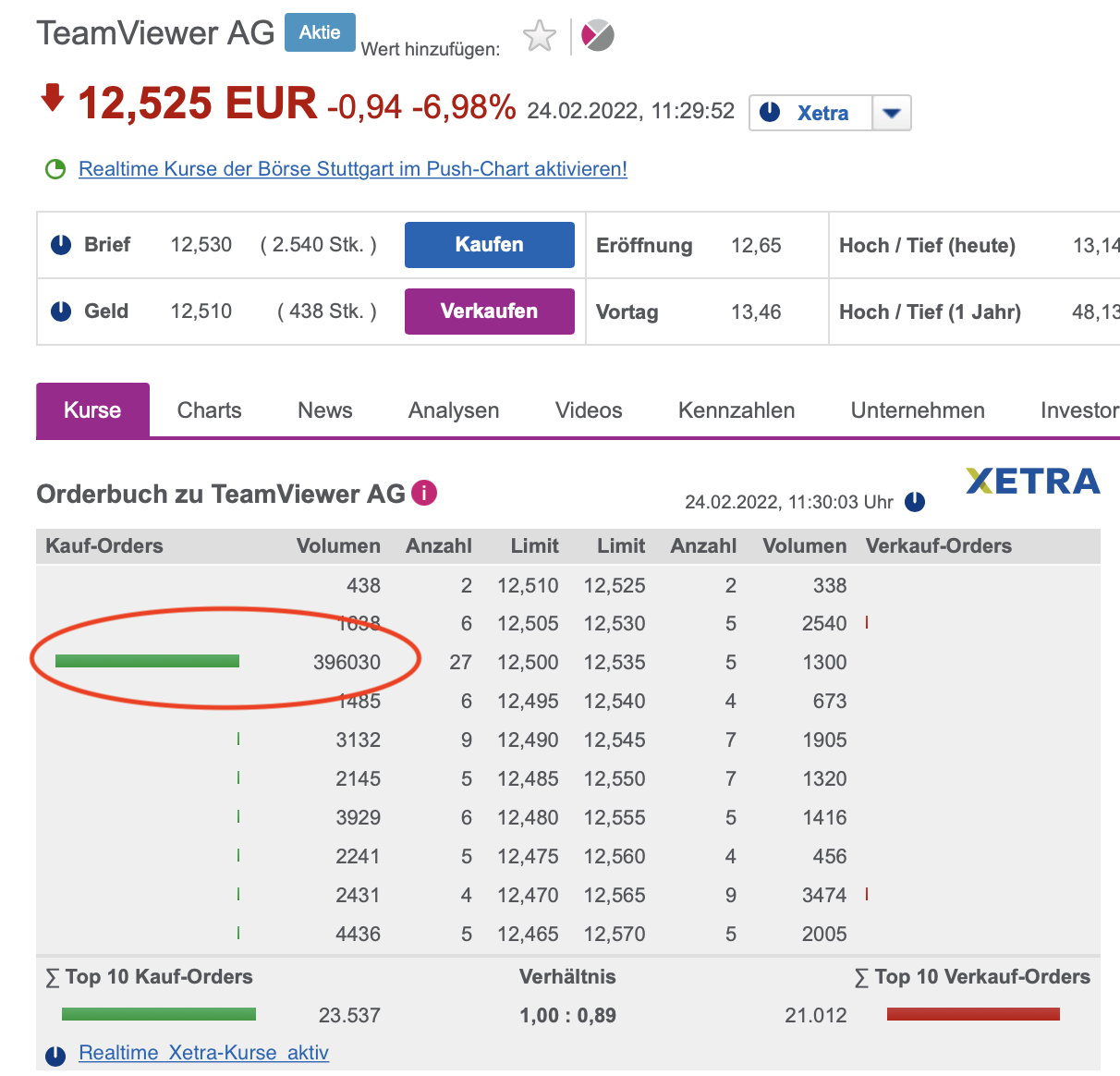1120x1076 pixels.
Task: Click the star watchlist icon
Action: pos(540,37)
